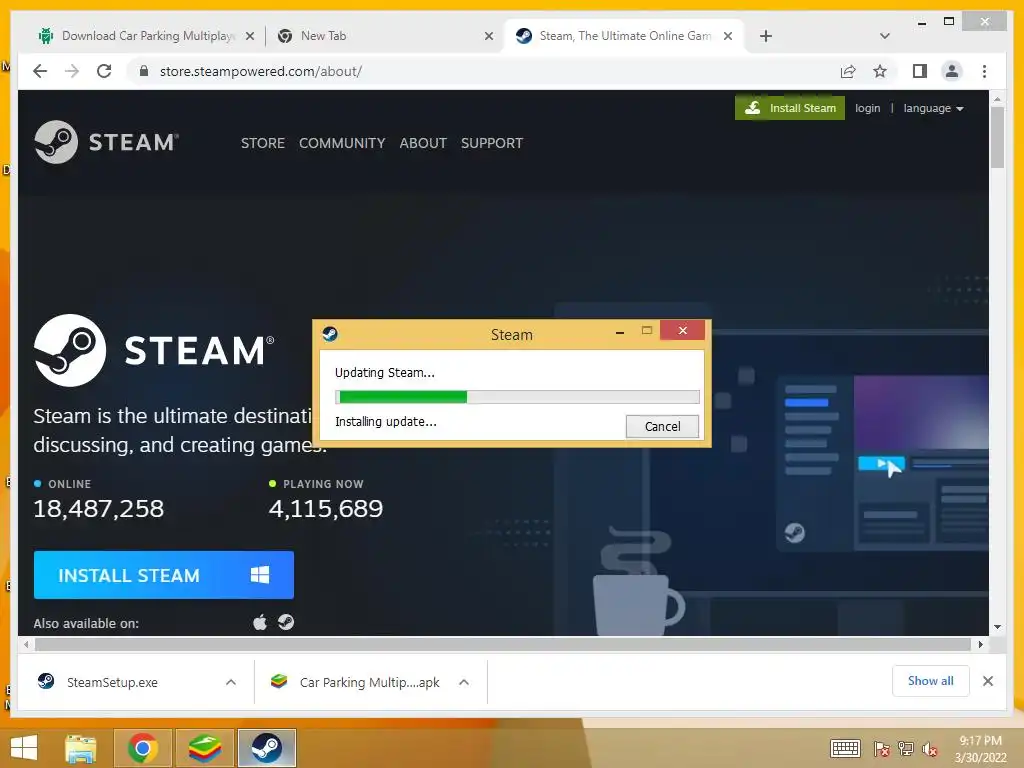Image resolution: width=1024 pixels, height=768 pixels.
Task: Open the side panel icon in Chrome
Action: (920, 71)
